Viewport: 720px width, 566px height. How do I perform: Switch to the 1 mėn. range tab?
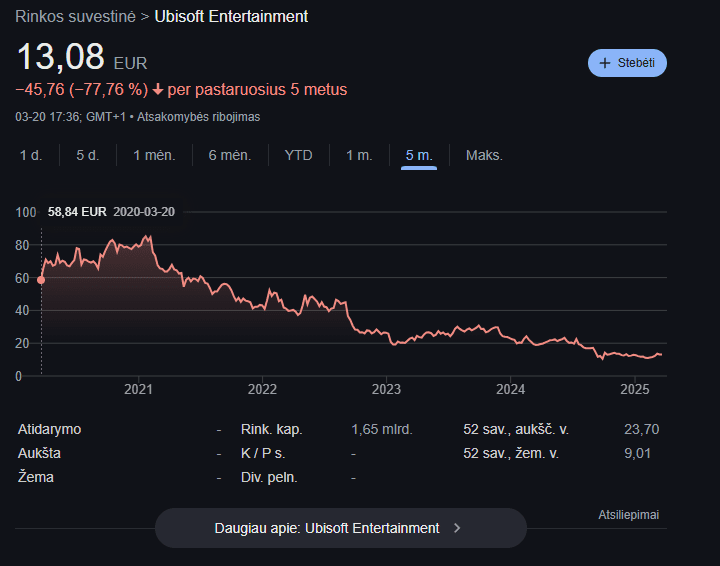pyautogui.click(x=154, y=155)
